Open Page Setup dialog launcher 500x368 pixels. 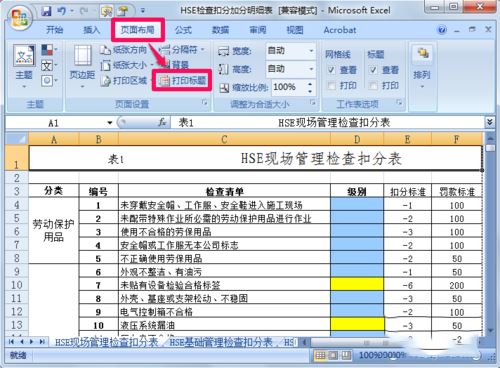point(205,103)
